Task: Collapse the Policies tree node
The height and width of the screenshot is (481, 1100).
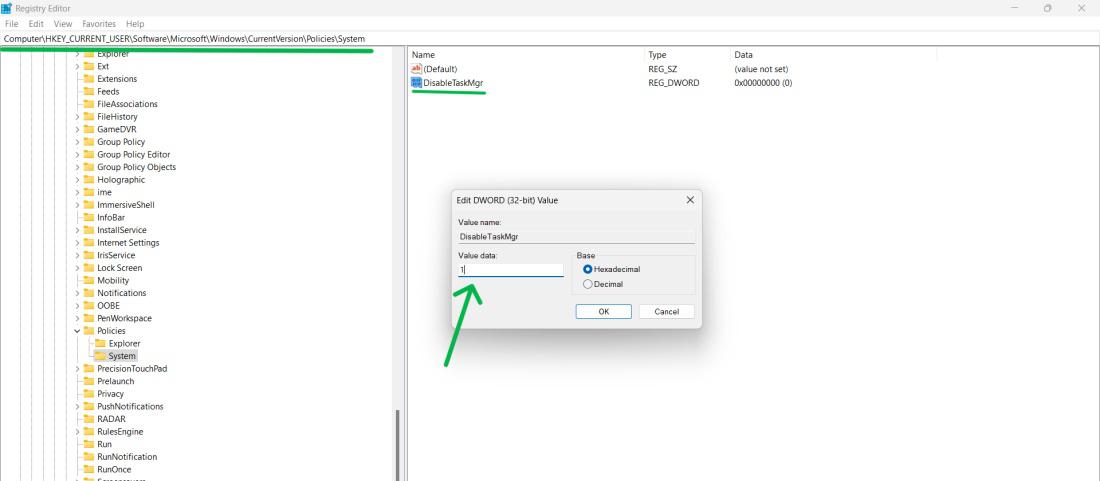Action: tap(77, 331)
